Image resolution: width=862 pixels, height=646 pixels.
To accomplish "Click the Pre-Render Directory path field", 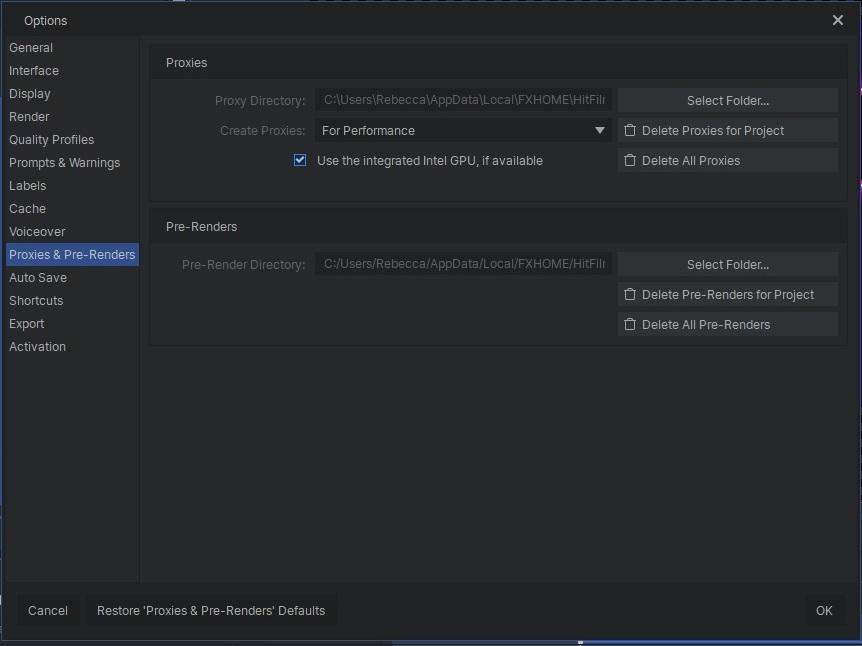I will (463, 264).
